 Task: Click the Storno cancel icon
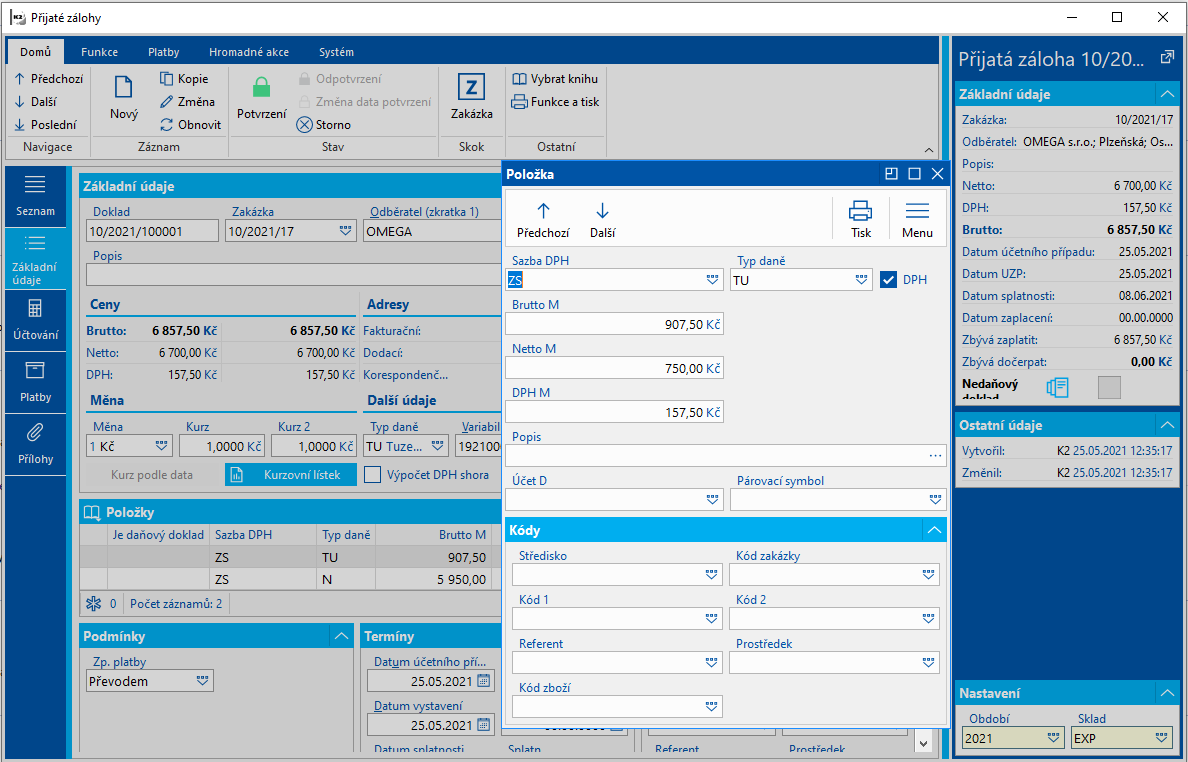click(x=304, y=124)
